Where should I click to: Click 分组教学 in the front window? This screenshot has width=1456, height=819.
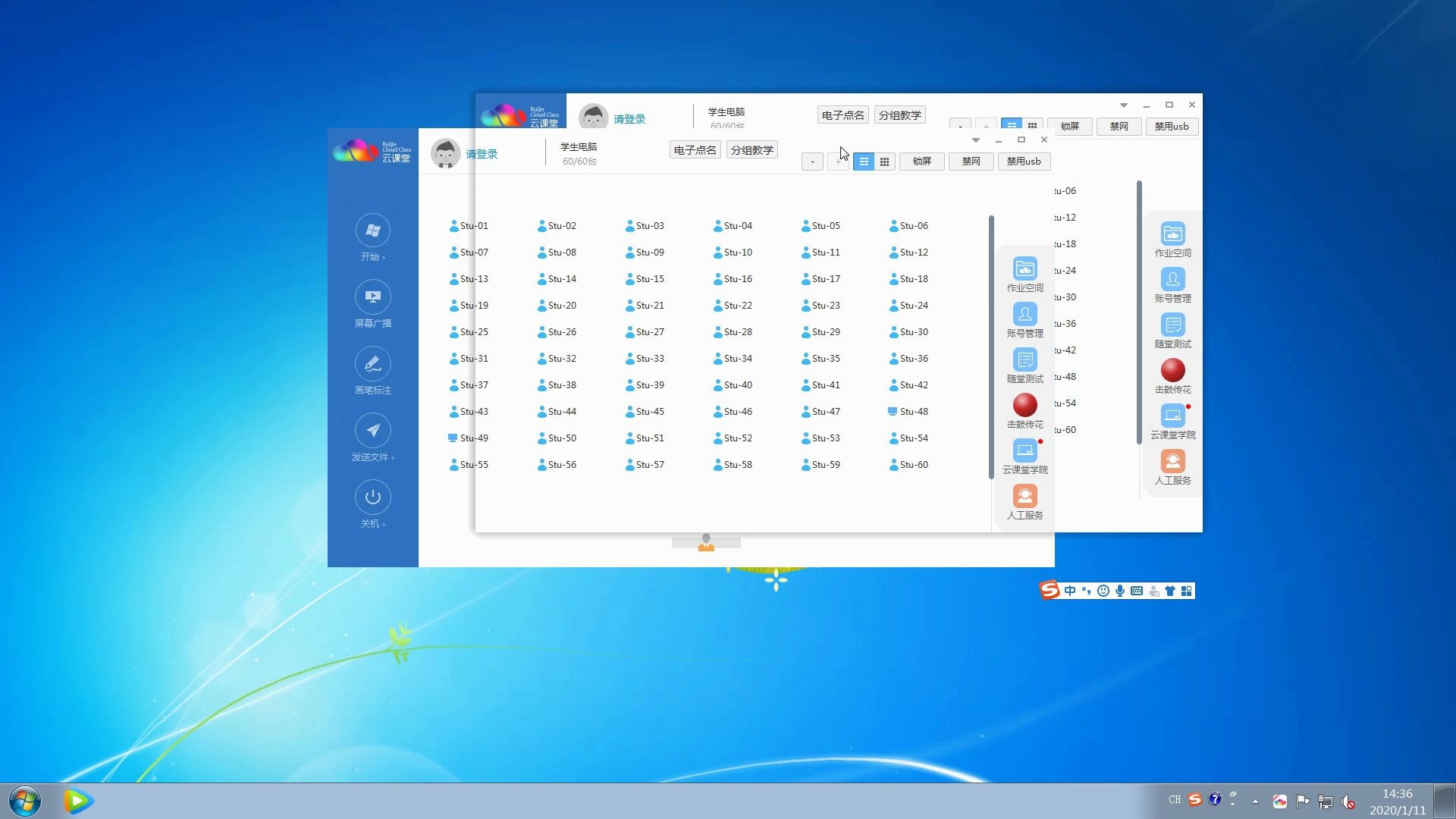pyautogui.click(x=752, y=150)
